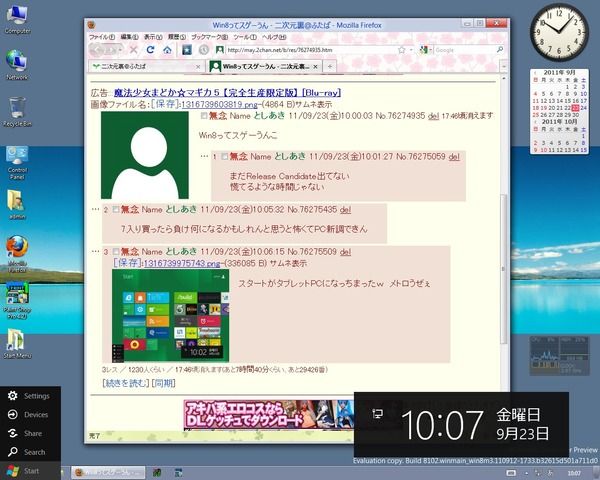Click the search magnifier in the Google box
The image size is (600, 480).
(x=500, y=50)
